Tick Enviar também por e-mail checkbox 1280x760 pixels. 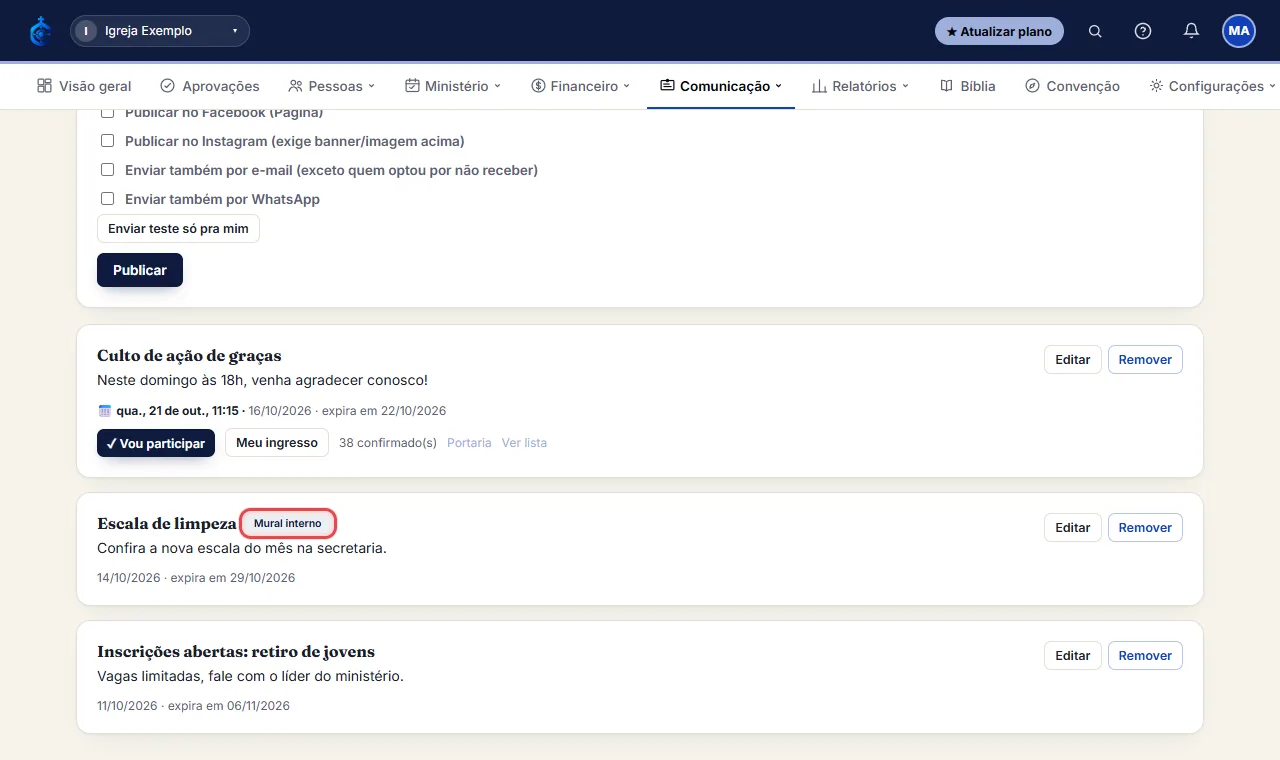point(108,170)
